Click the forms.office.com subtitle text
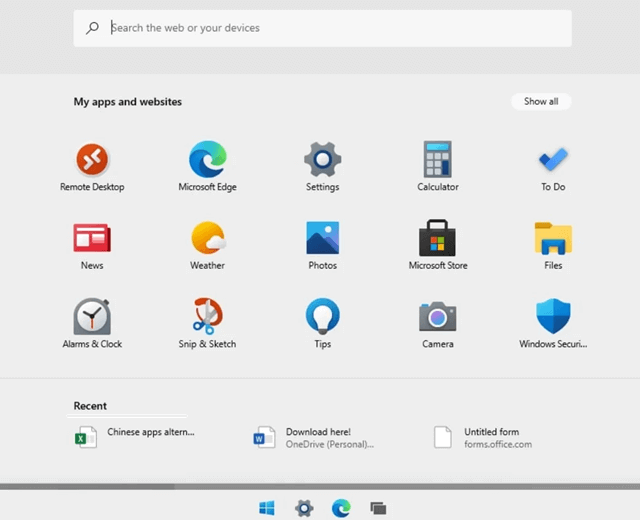The image size is (640, 520). [498, 444]
